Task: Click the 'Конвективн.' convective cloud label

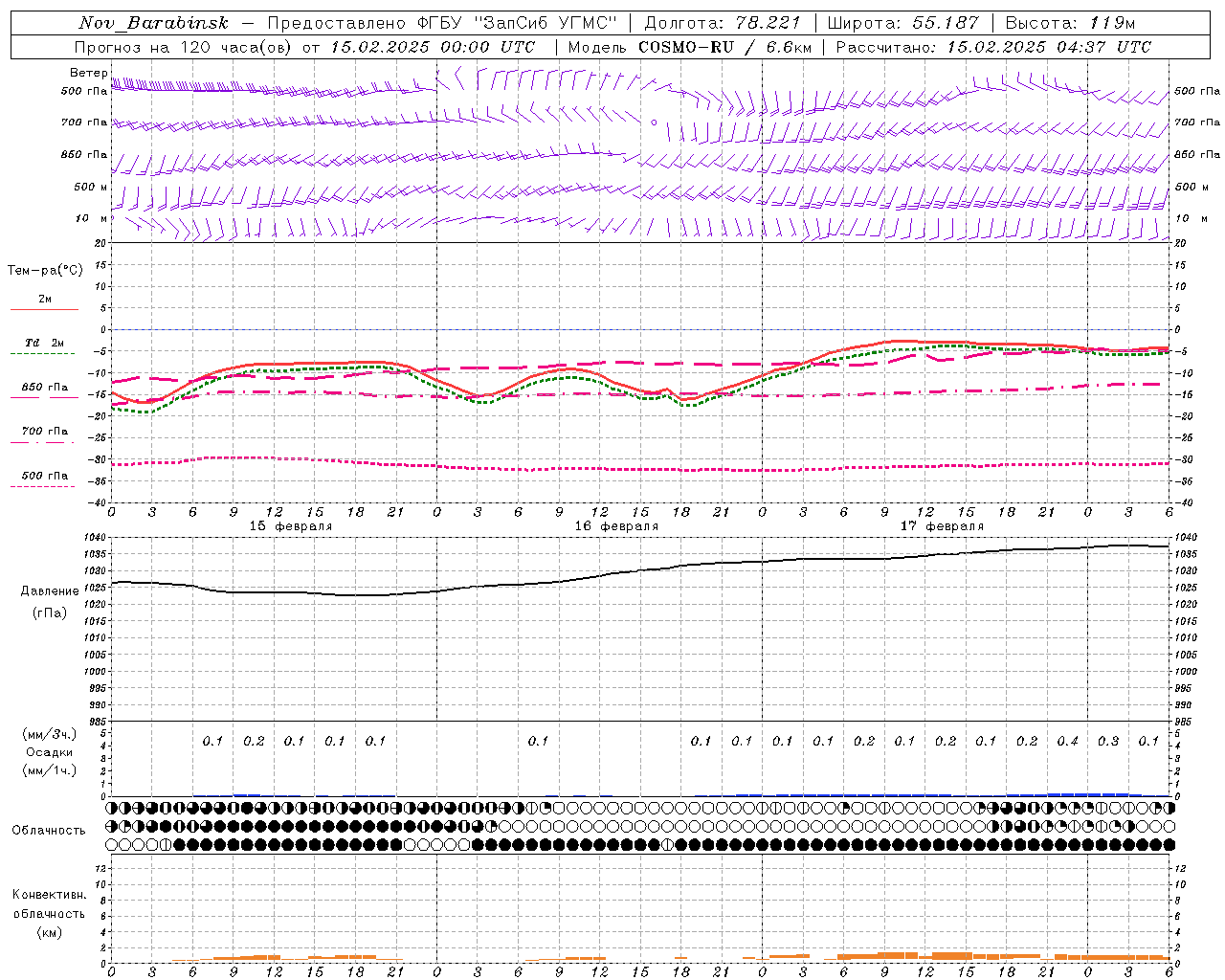Action: [x=49, y=895]
